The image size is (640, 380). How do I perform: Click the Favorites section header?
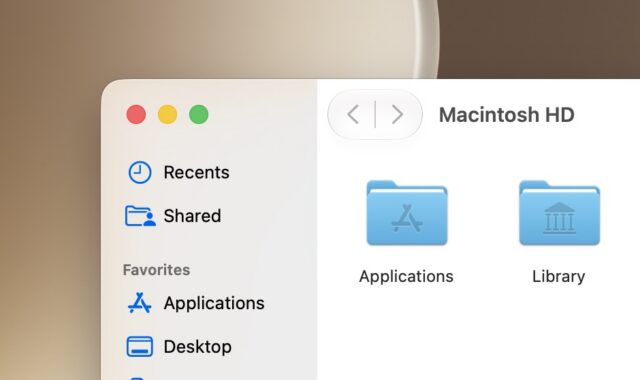[x=156, y=270]
